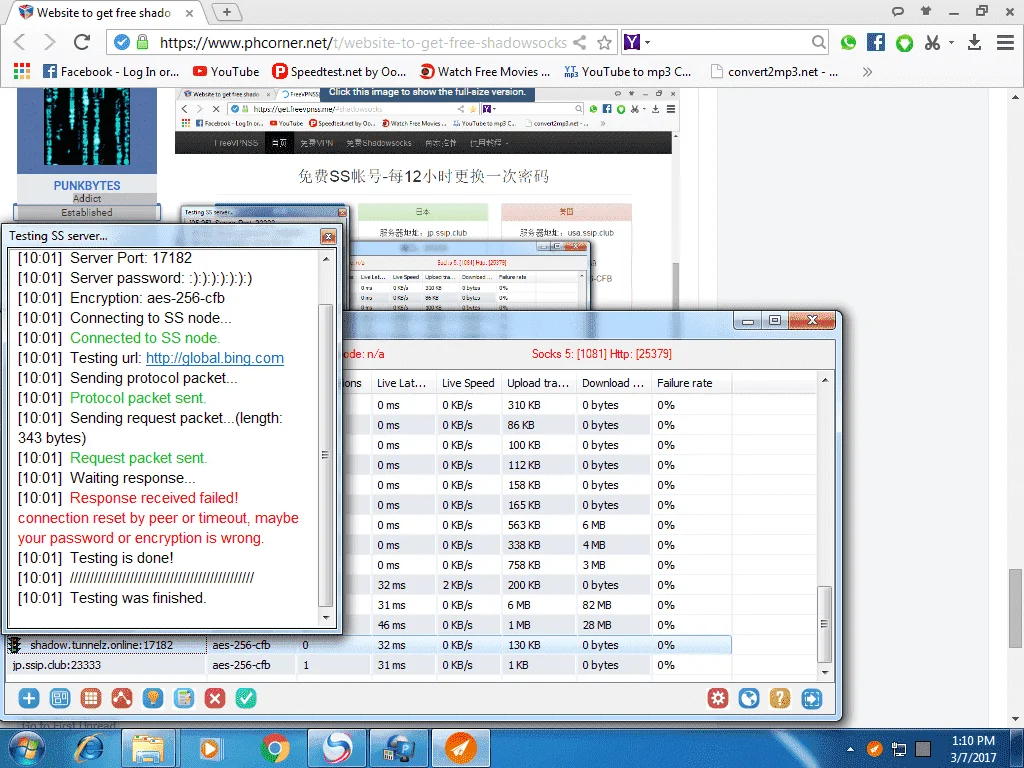This screenshot has height=768, width=1024.
Task: Click the lightbulb icon in bottom toolbar
Action: tap(153, 698)
